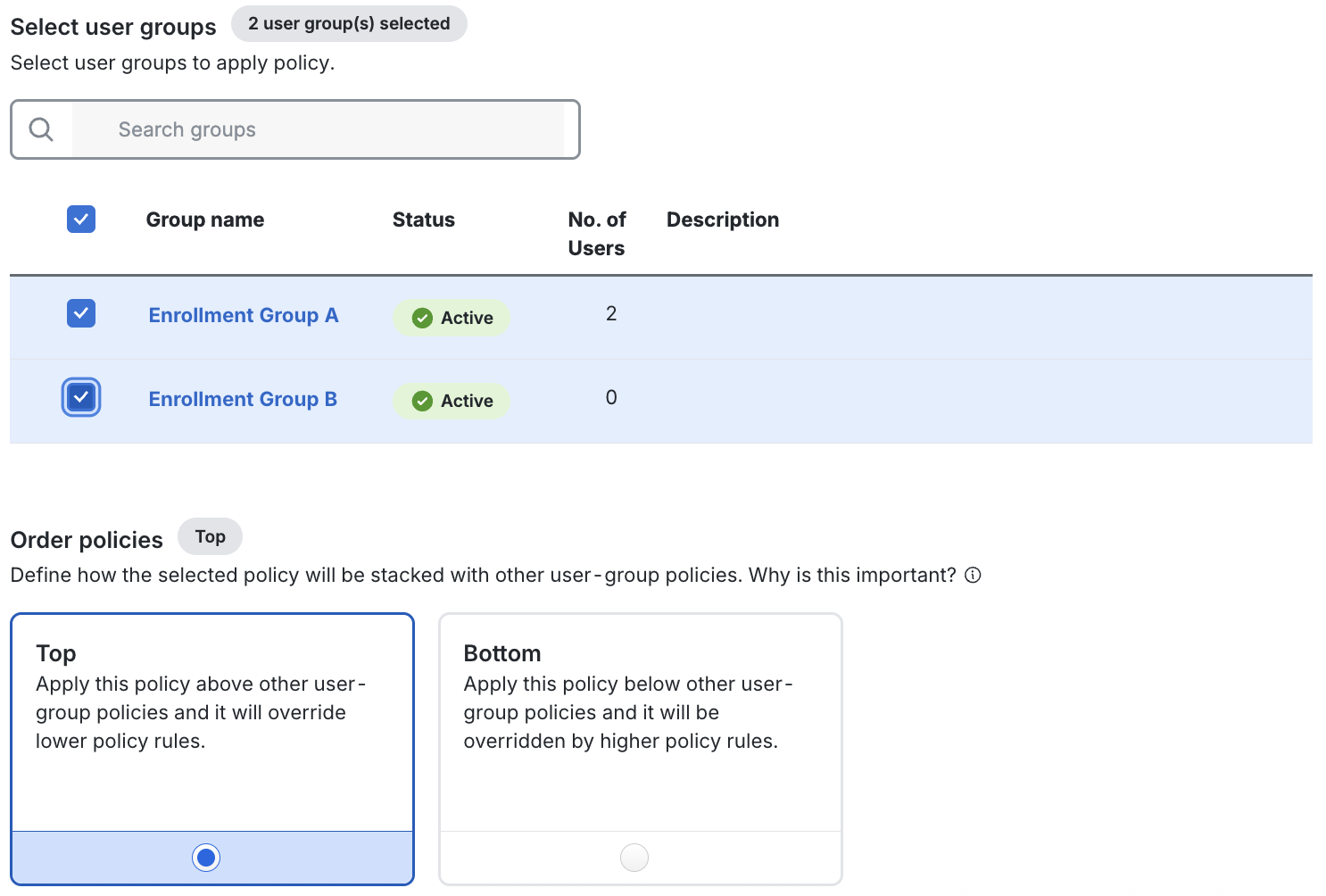Click the green Active icon for Enrollment Group A

(421, 318)
